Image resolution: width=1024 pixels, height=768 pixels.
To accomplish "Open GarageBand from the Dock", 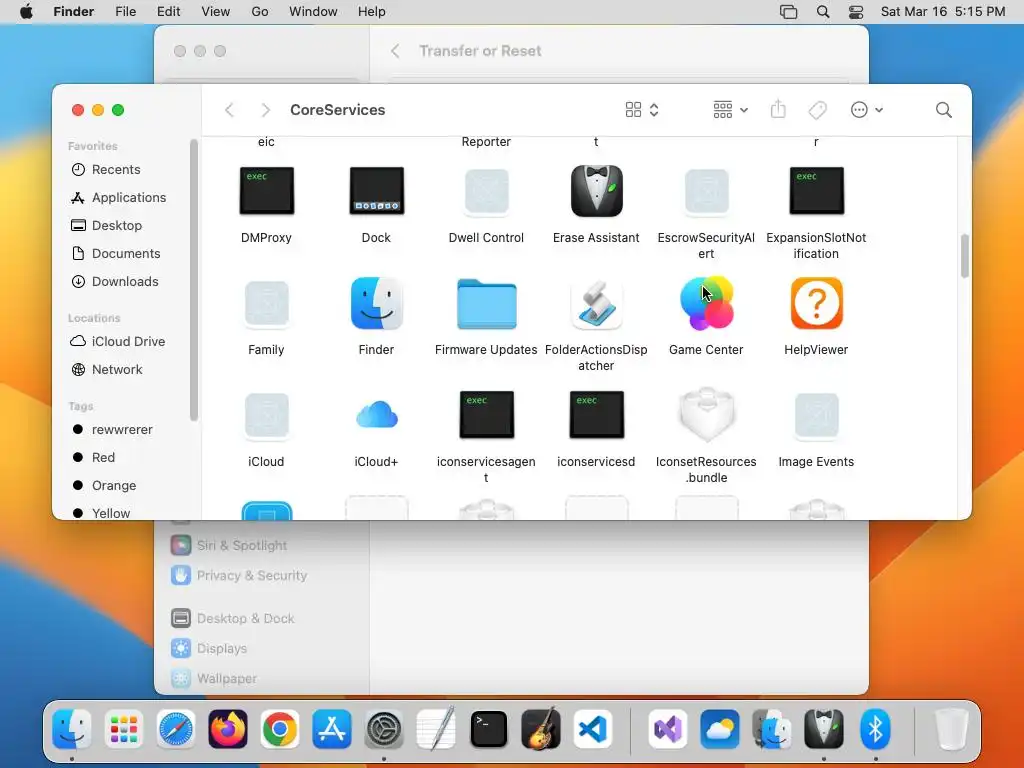I will 541,729.
